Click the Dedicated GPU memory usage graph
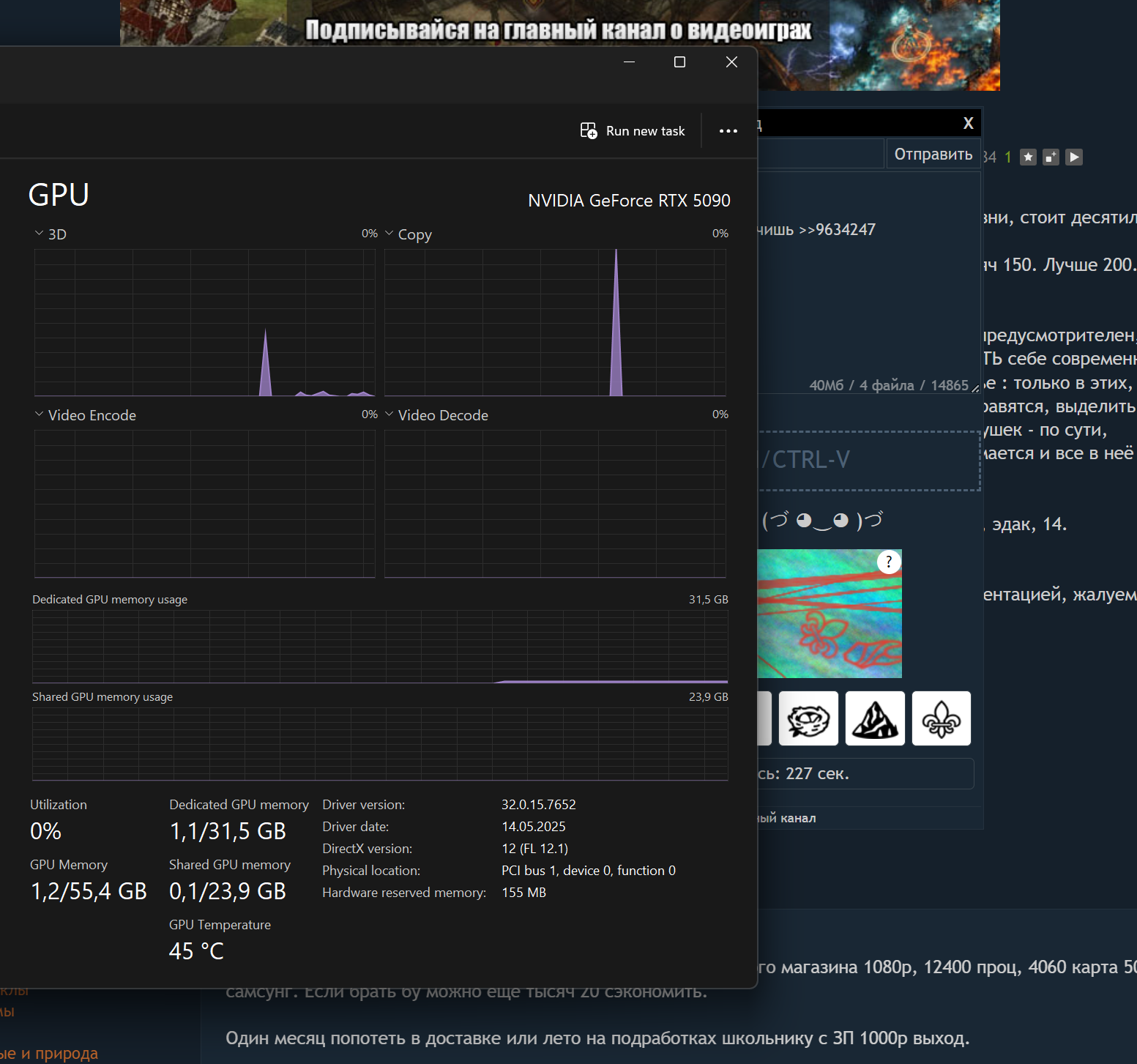This screenshot has height=1064, width=1137. pos(380,647)
